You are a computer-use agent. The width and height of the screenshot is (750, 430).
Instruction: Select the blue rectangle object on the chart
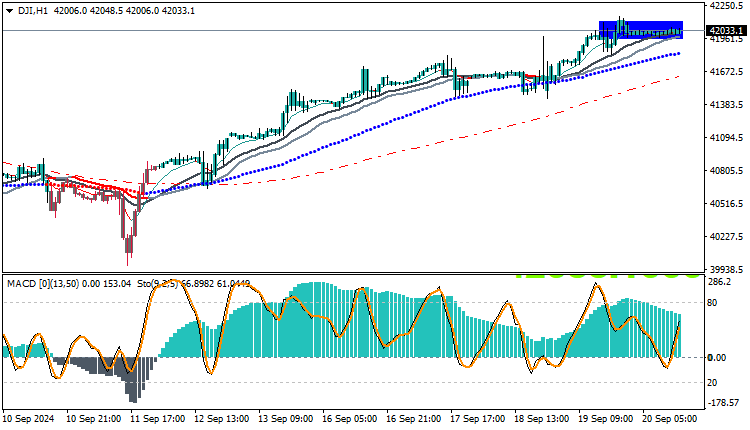[640, 30]
